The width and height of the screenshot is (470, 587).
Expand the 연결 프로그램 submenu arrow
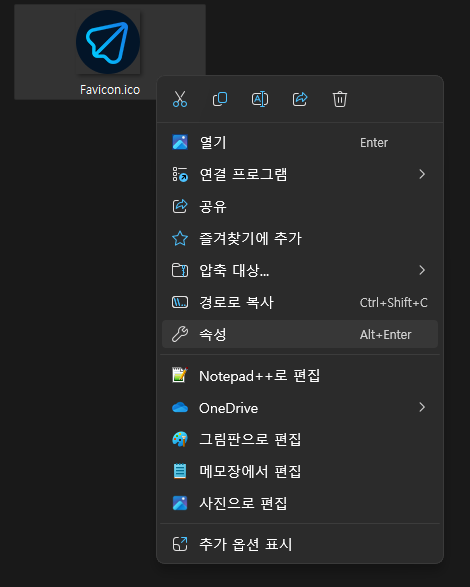click(422, 174)
